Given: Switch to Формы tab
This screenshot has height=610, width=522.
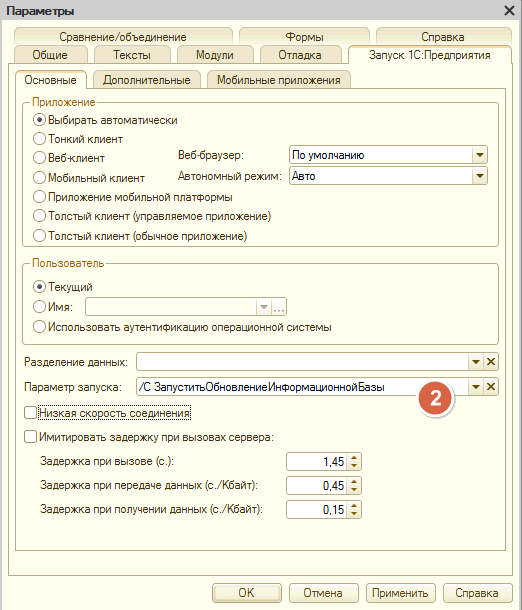Looking at the screenshot, I should [304, 37].
